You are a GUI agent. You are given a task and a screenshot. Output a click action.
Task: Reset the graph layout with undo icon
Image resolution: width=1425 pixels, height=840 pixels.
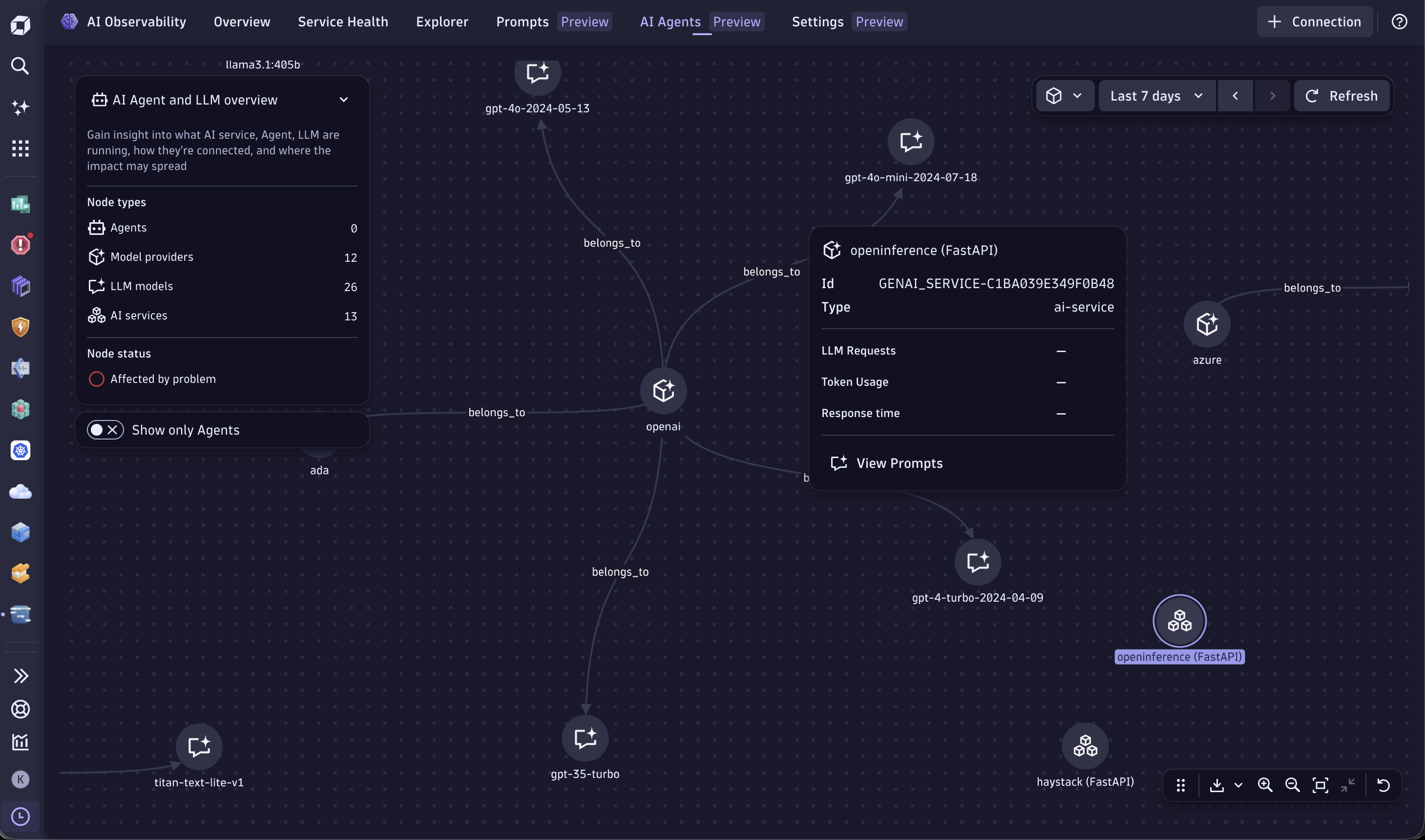tap(1383, 785)
